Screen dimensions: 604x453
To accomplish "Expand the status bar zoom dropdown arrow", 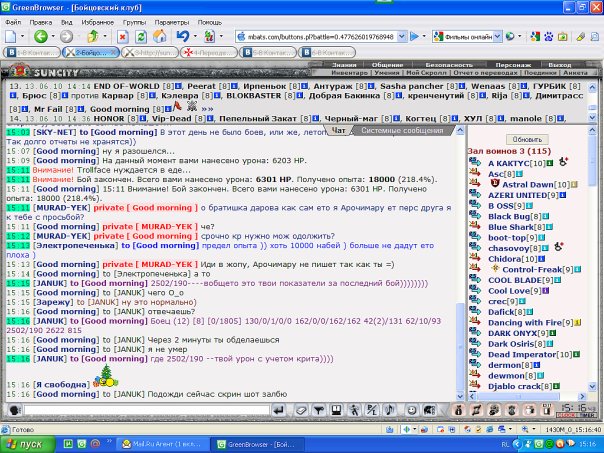I will pos(534,429).
